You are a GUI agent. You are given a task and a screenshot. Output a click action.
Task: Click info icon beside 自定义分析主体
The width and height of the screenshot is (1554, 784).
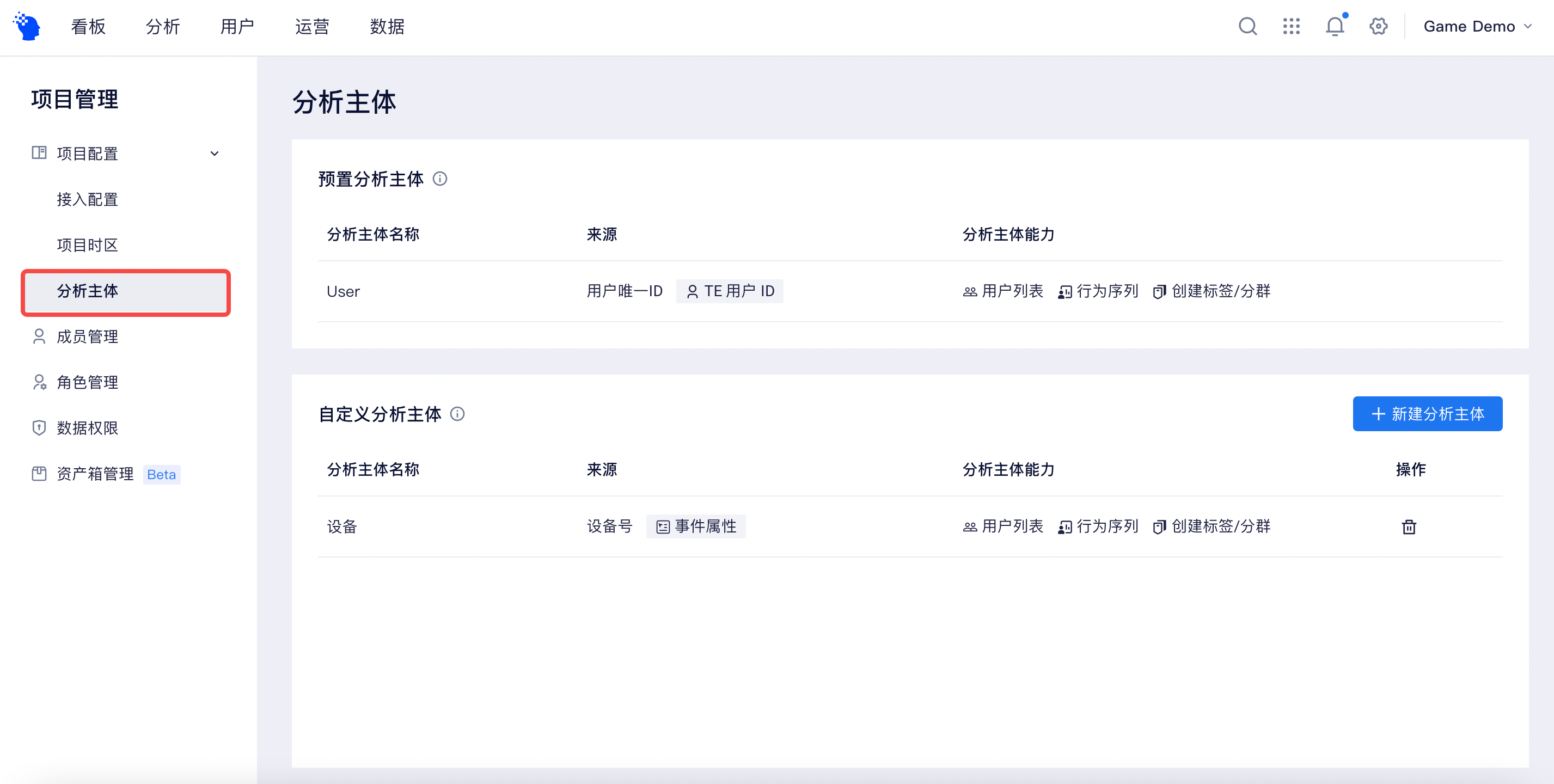click(x=457, y=414)
